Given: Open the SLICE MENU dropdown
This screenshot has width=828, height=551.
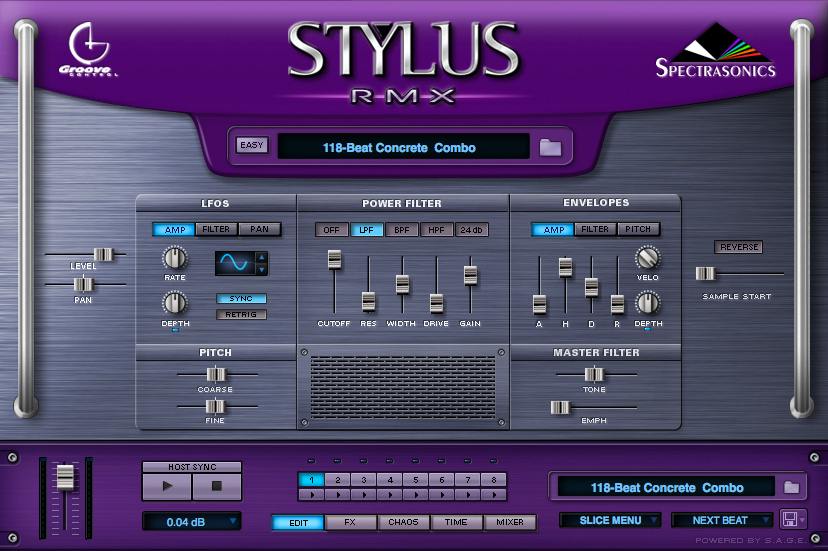Looking at the screenshot, I should 610,520.
